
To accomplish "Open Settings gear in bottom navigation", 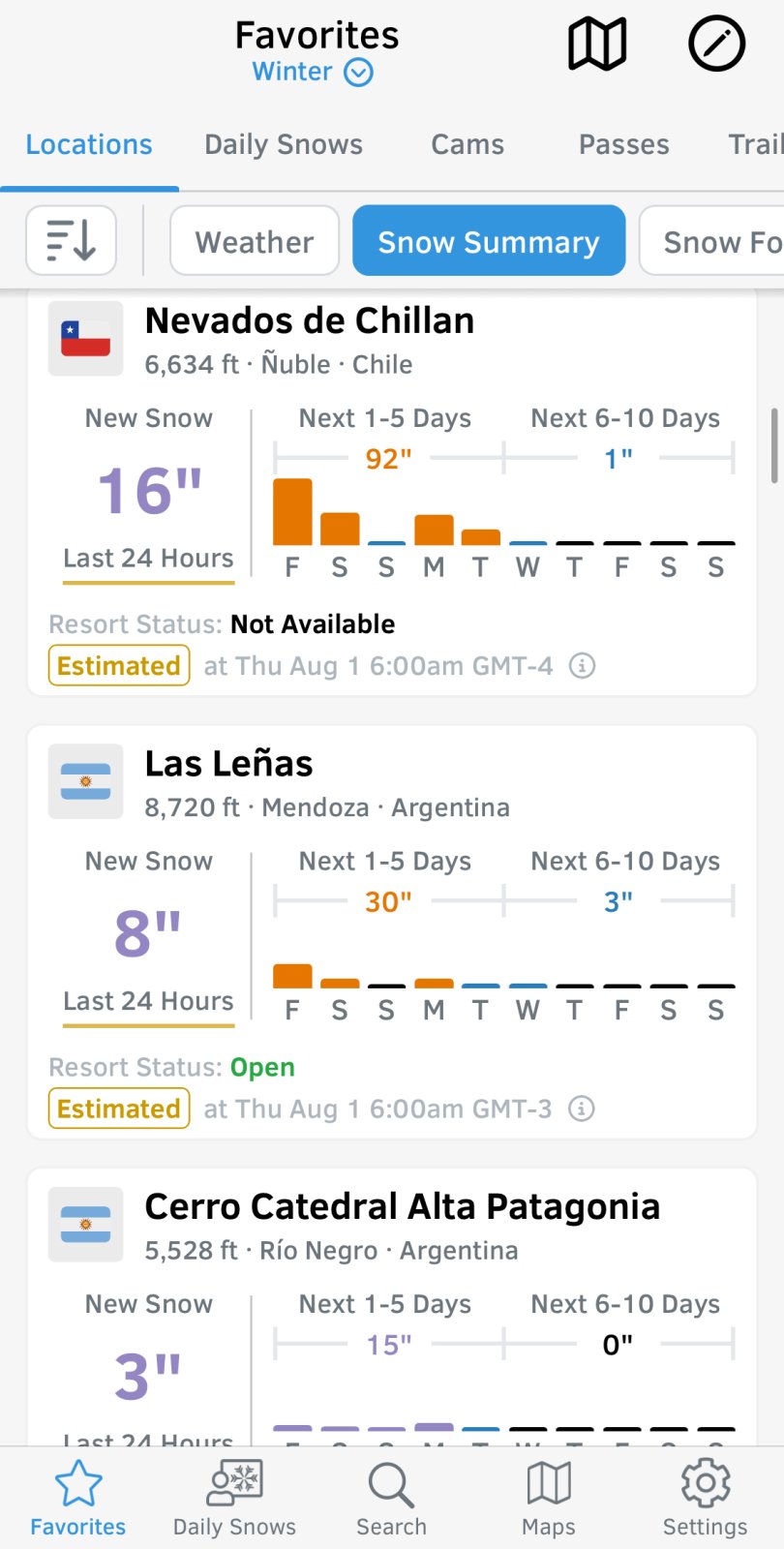I will (x=705, y=1499).
